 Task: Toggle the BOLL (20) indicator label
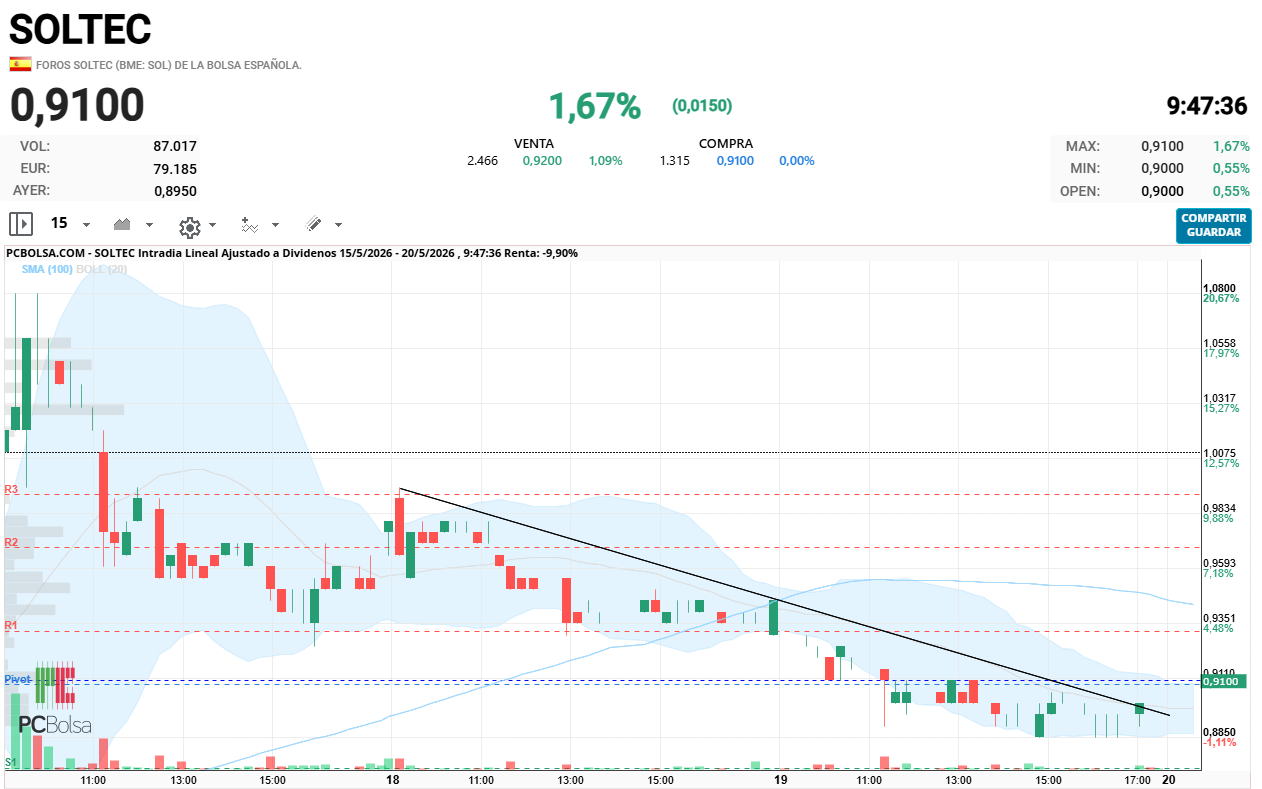click(101, 269)
